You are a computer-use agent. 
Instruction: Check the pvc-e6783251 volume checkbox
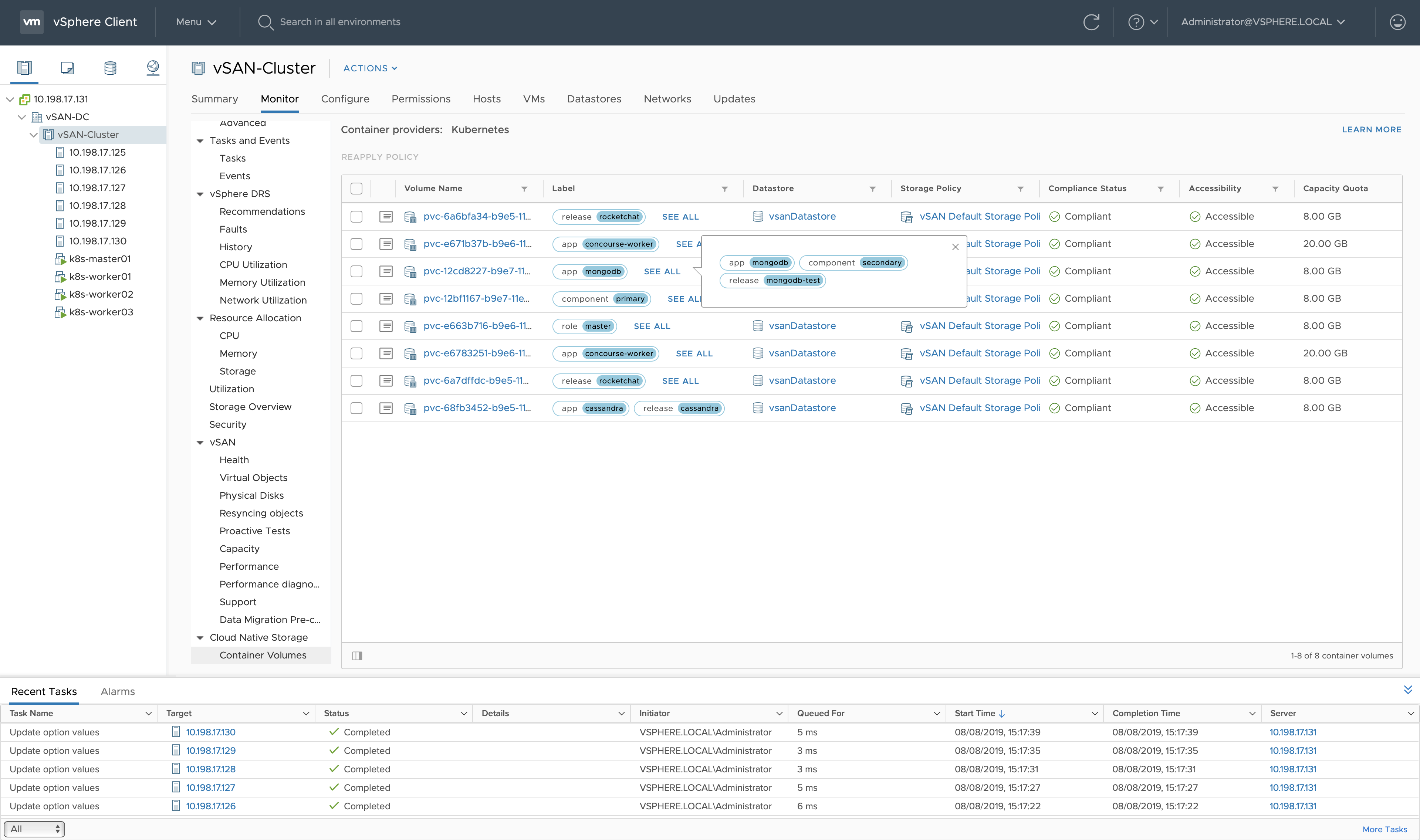click(356, 353)
